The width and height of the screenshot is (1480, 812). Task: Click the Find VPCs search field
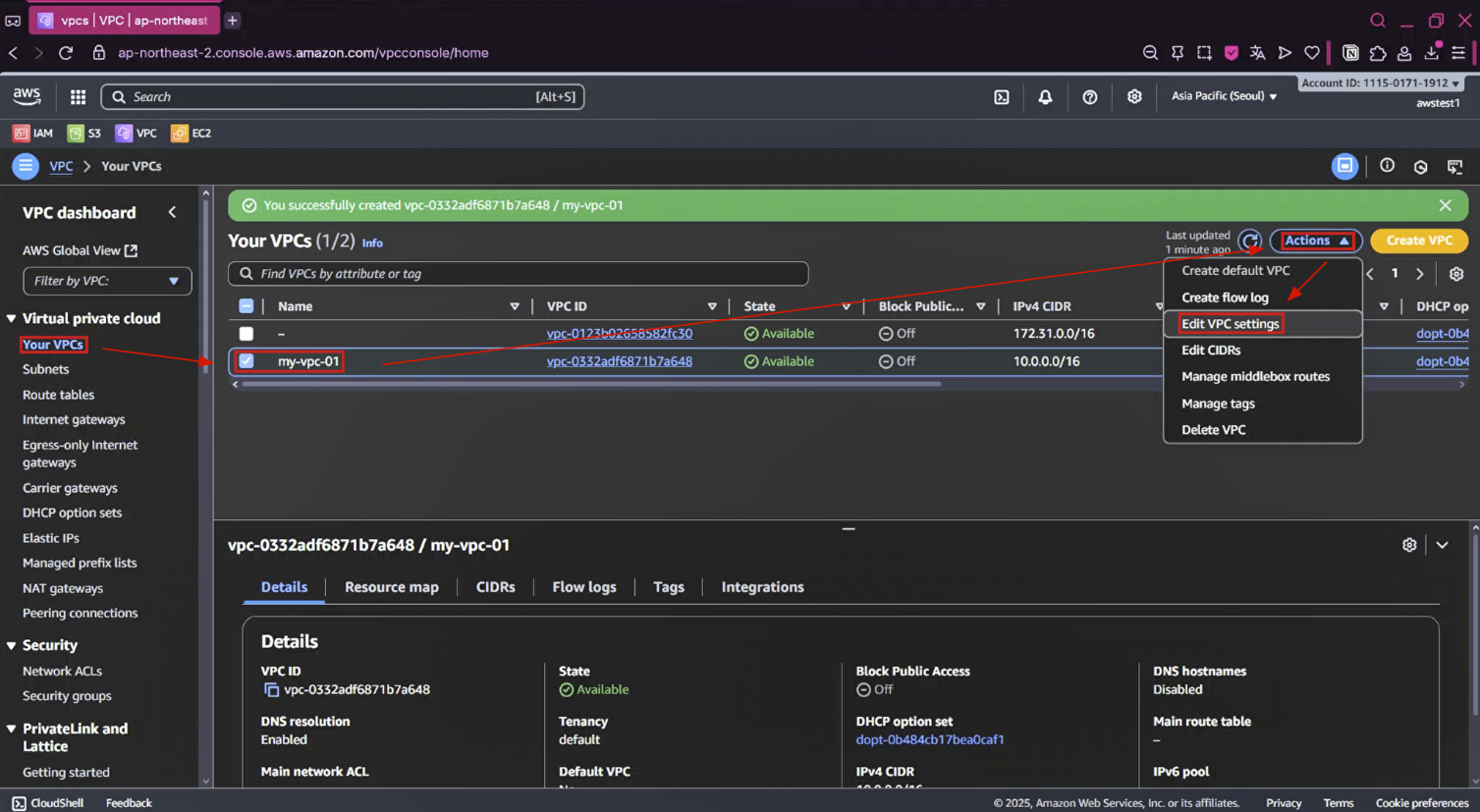point(518,274)
